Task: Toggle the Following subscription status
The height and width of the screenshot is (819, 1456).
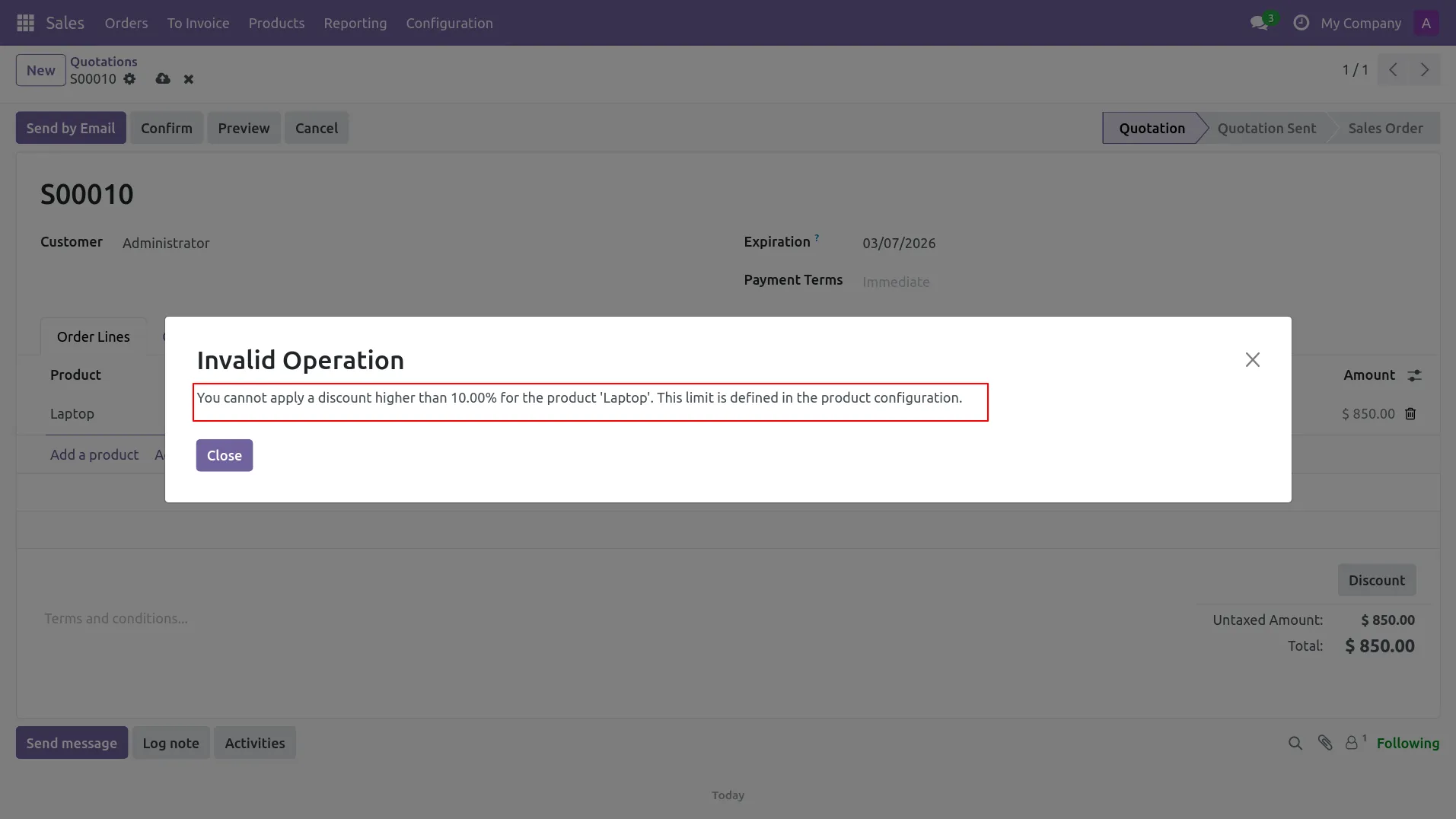Action: [1407, 743]
